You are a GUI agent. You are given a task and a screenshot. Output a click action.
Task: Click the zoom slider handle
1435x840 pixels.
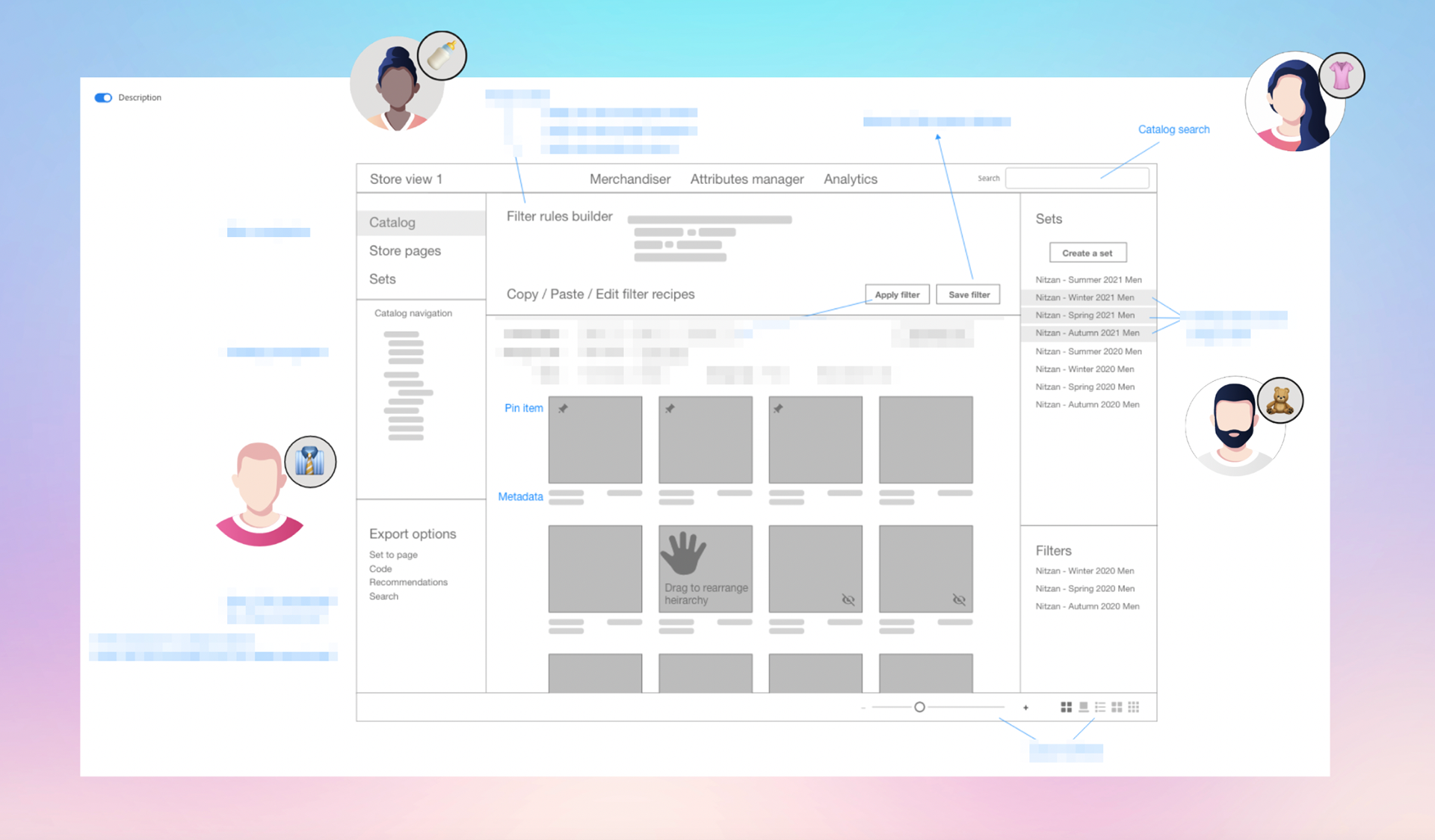[920, 707]
